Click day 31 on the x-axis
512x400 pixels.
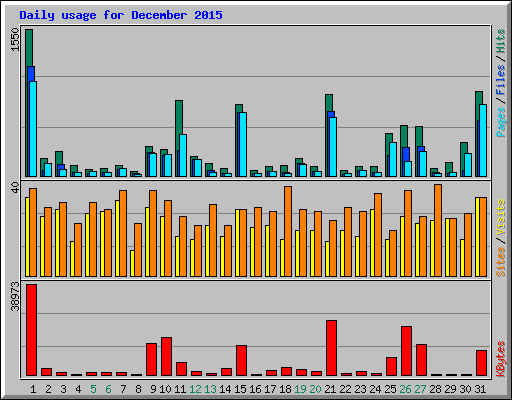coord(480,389)
